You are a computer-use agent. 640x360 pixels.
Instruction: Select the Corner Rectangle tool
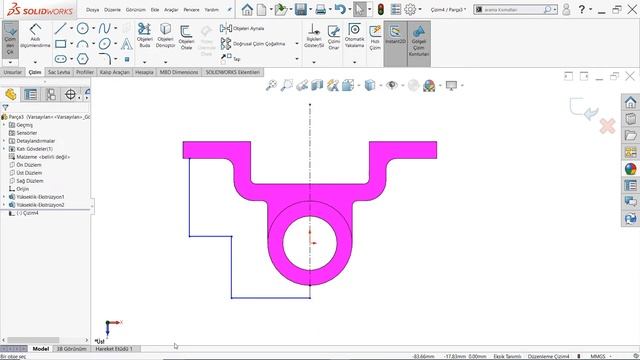click(x=61, y=44)
